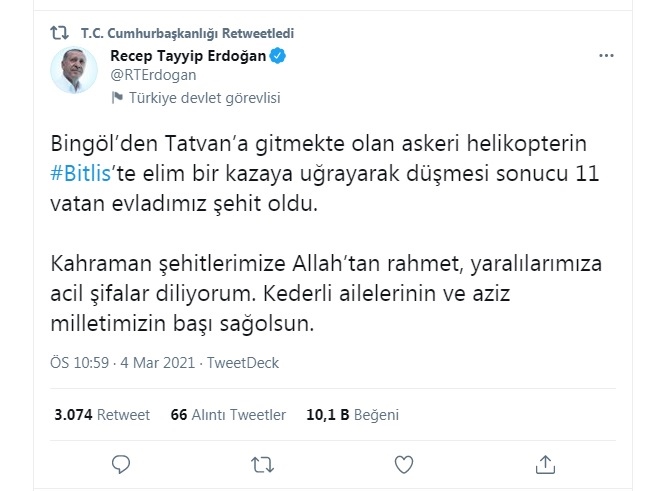
Task: Open the share tweet icon
Action: tap(546, 464)
